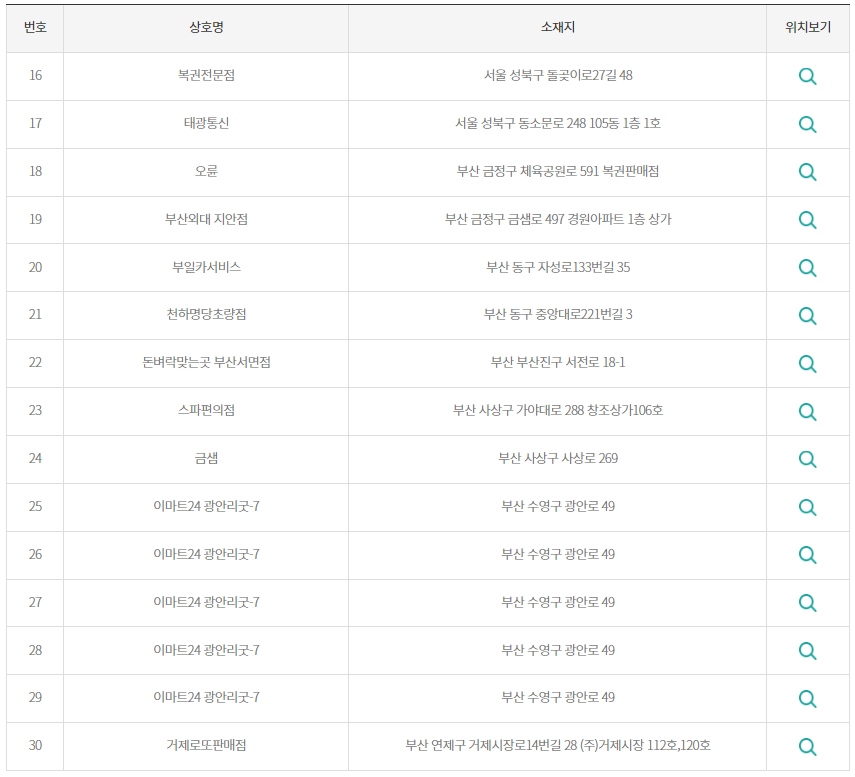Viewport: 855px width, 777px height.
Task: Open location view for 복권전문점
Action: tap(808, 76)
